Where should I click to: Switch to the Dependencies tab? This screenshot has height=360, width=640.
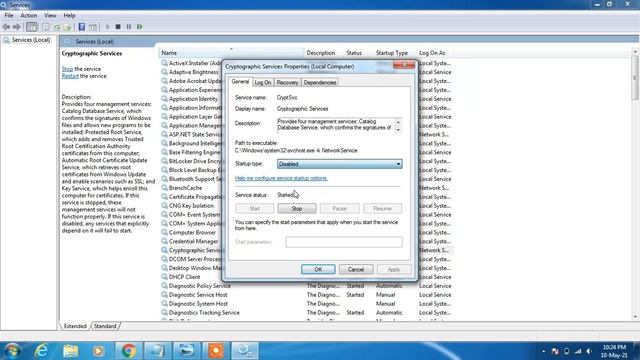click(320, 82)
